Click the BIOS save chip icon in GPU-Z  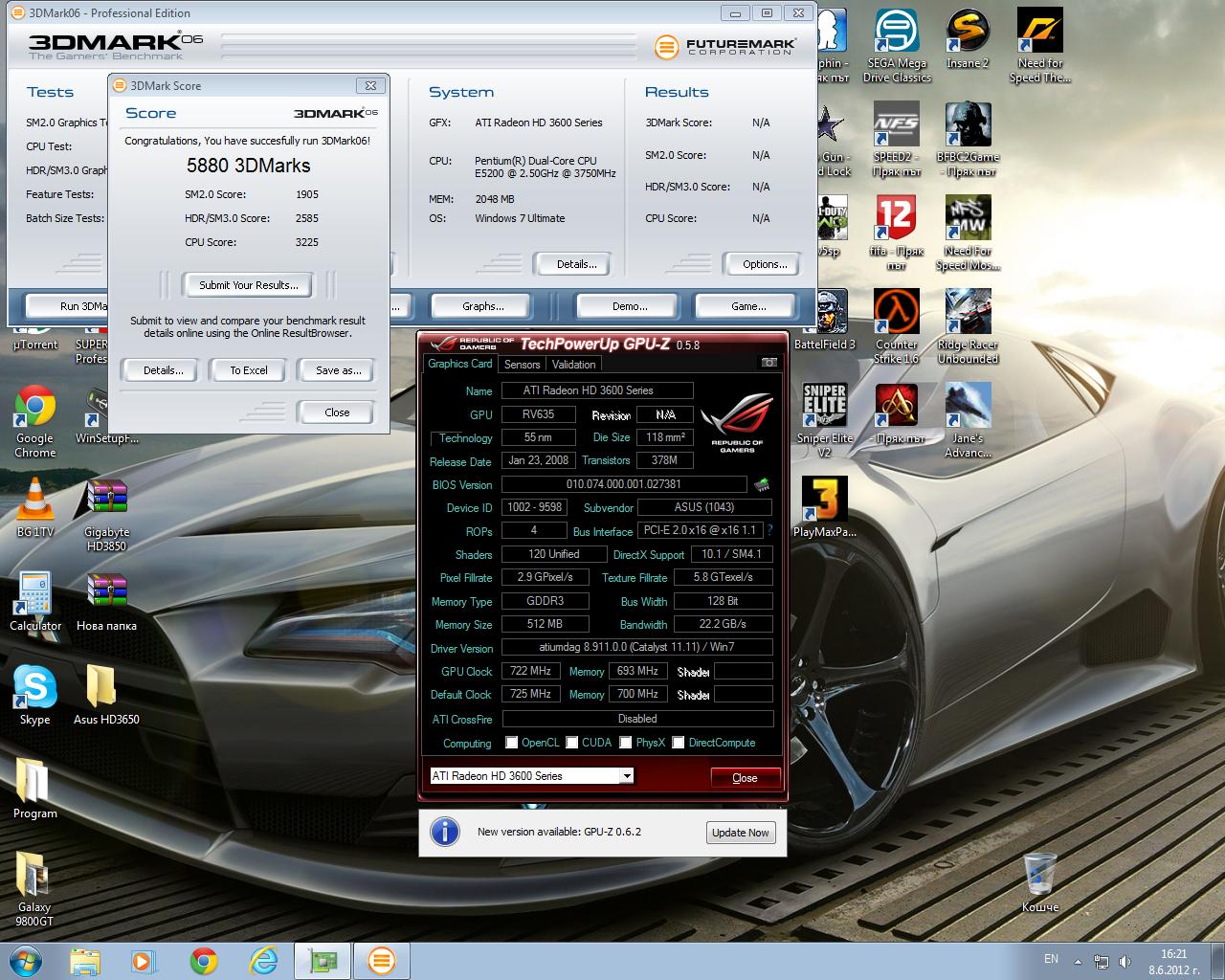pyautogui.click(x=762, y=485)
